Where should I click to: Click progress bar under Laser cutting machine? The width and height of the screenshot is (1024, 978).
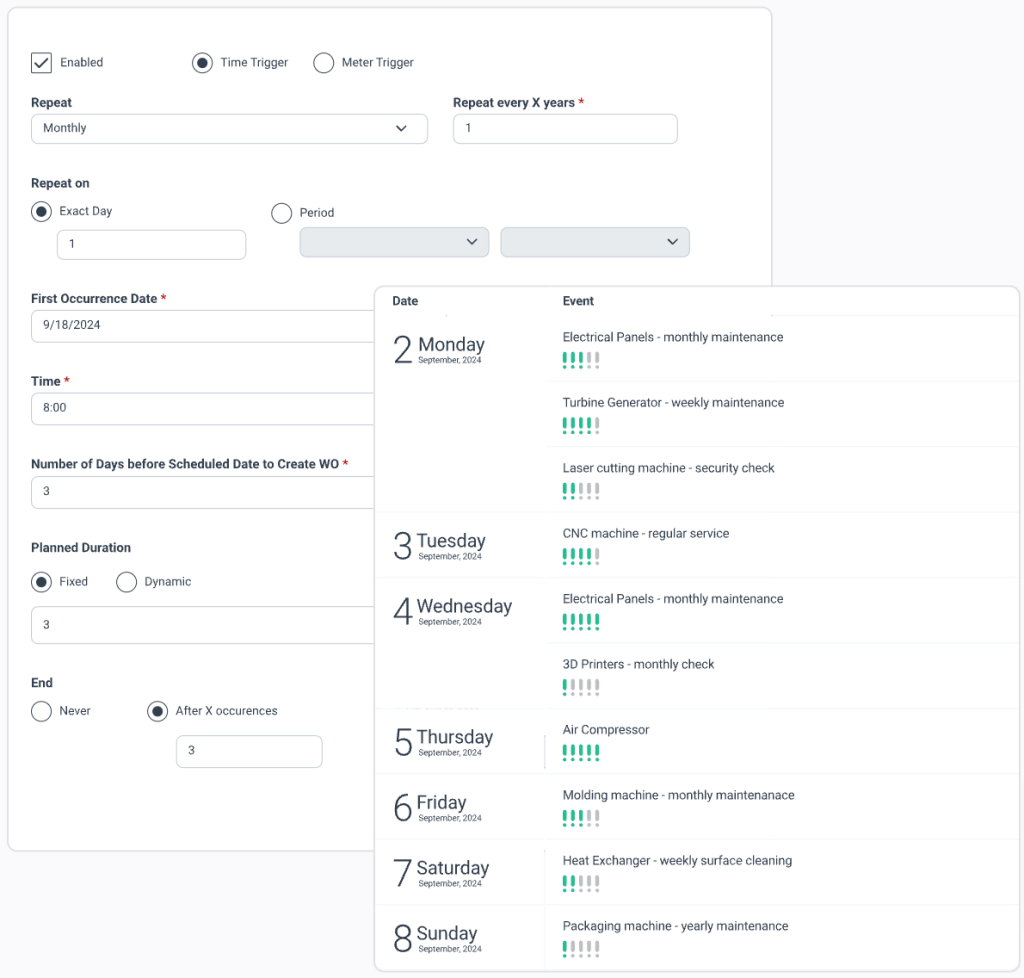[x=581, y=490]
